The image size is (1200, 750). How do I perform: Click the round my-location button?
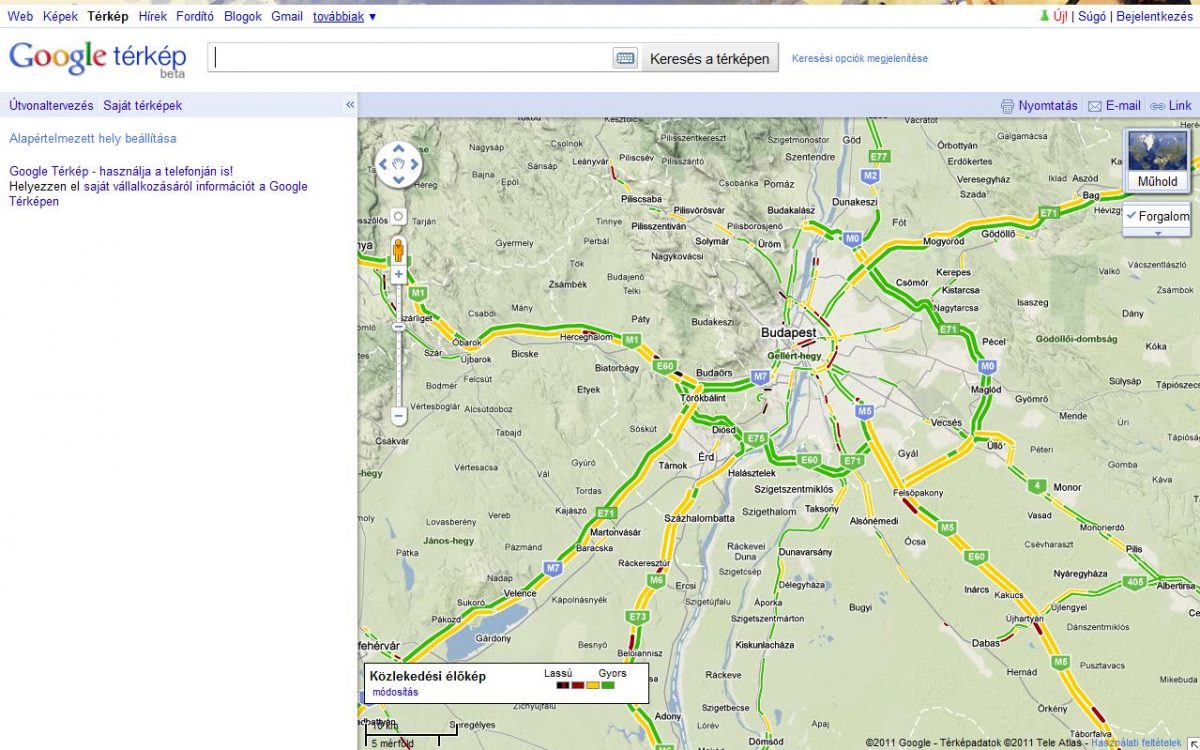tap(398, 216)
